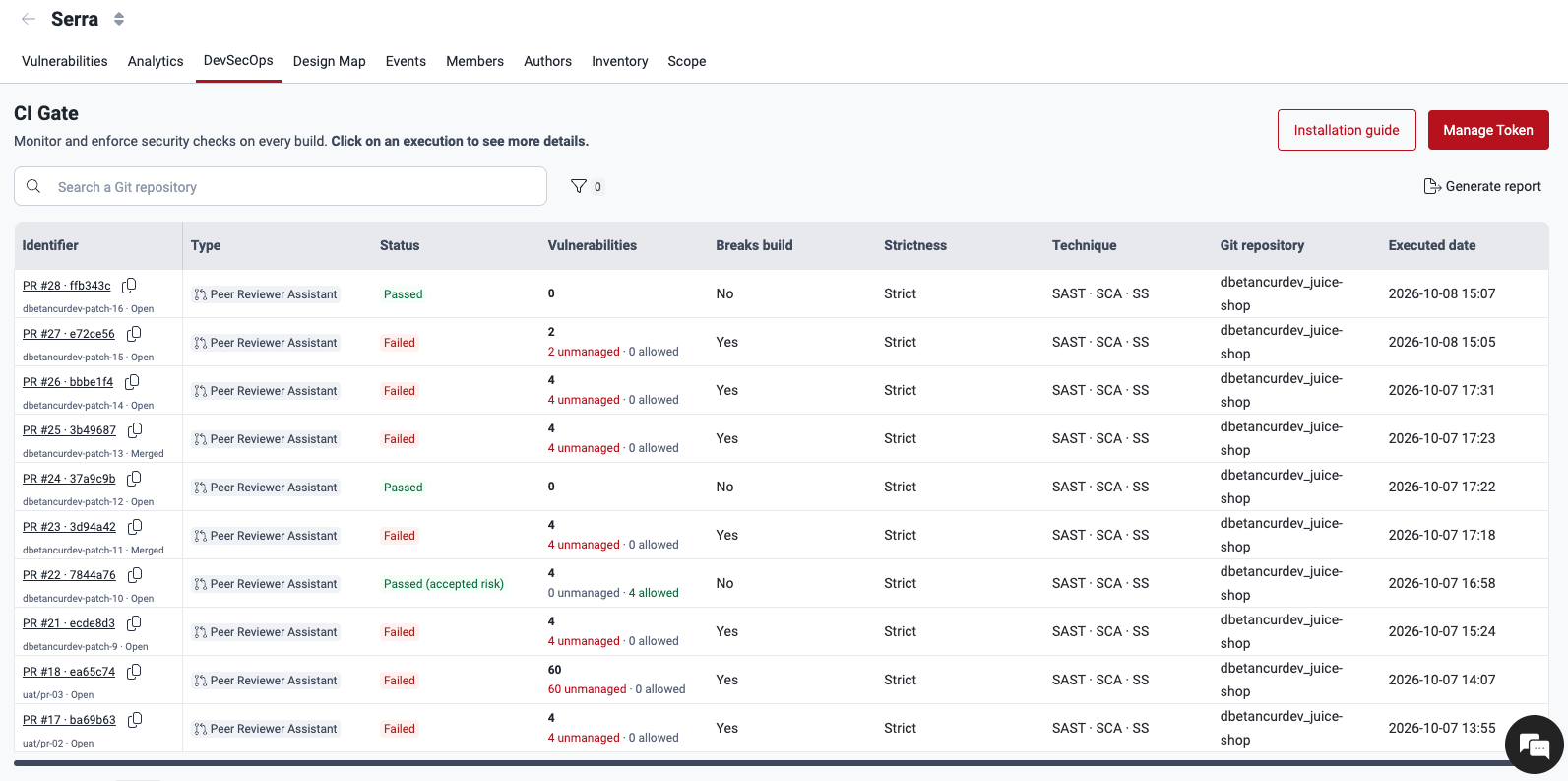Copy identifier for PR #27 e72ce56
The width and height of the screenshot is (1568, 781).
pos(134,334)
